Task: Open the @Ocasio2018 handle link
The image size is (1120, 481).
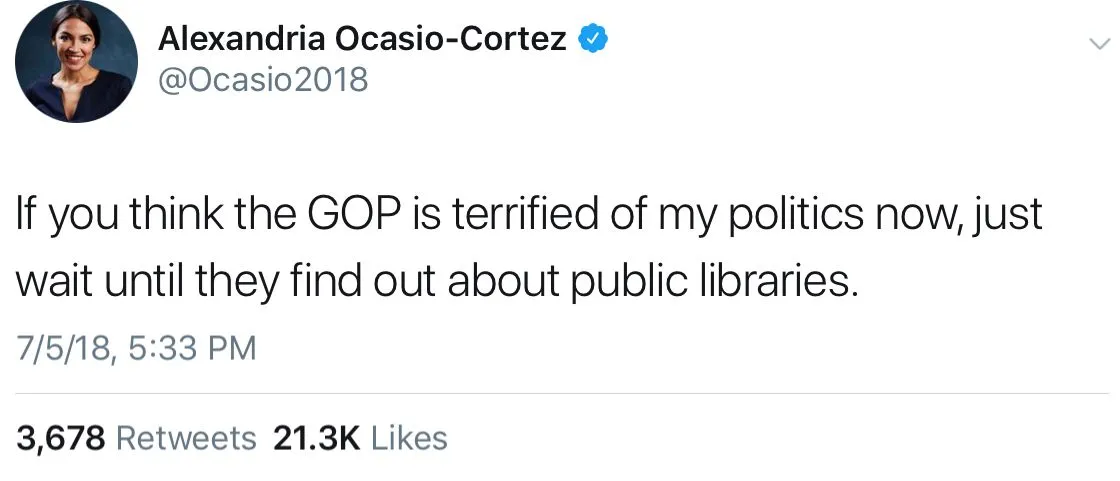Action: [x=263, y=79]
